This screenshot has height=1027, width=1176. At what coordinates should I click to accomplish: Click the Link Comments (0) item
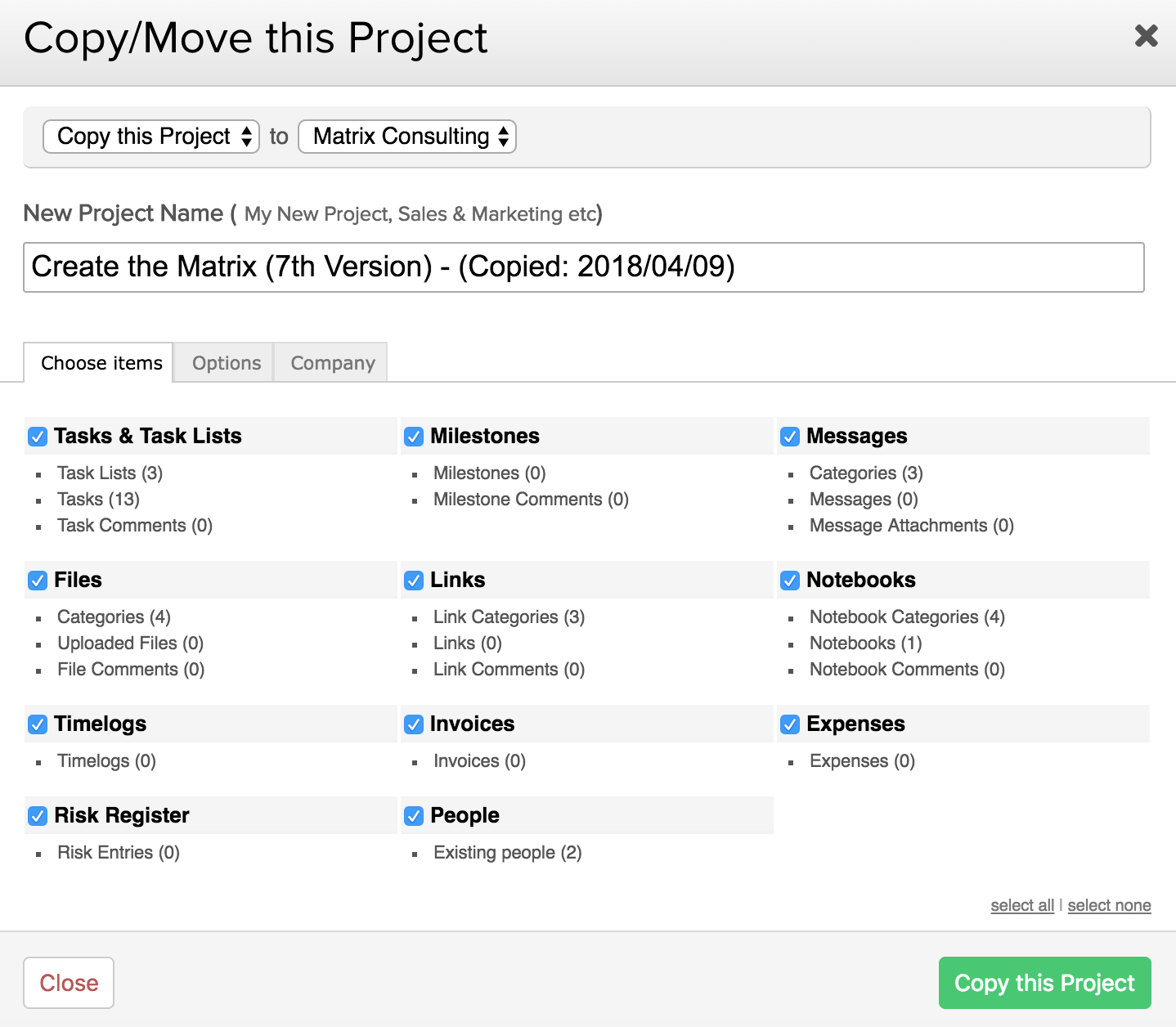[509, 669]
